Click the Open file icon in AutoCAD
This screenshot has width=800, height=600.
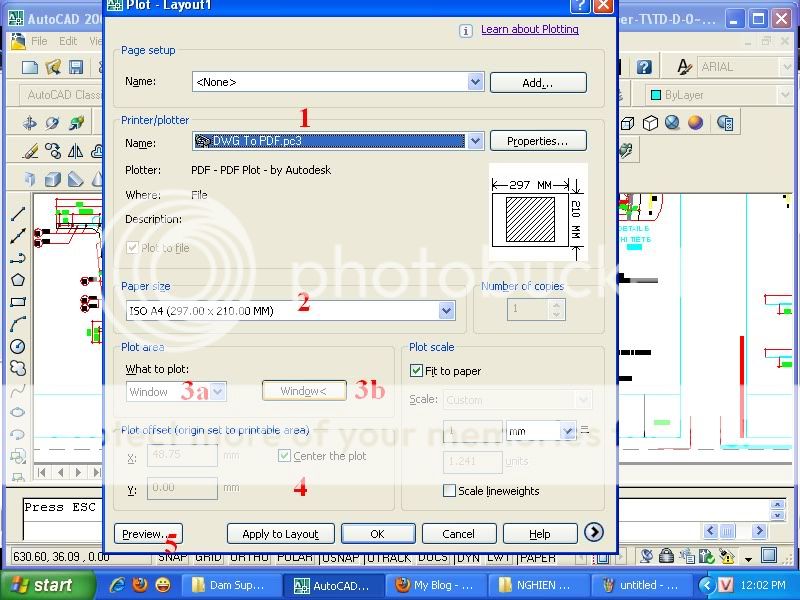(x=53, y=67)
